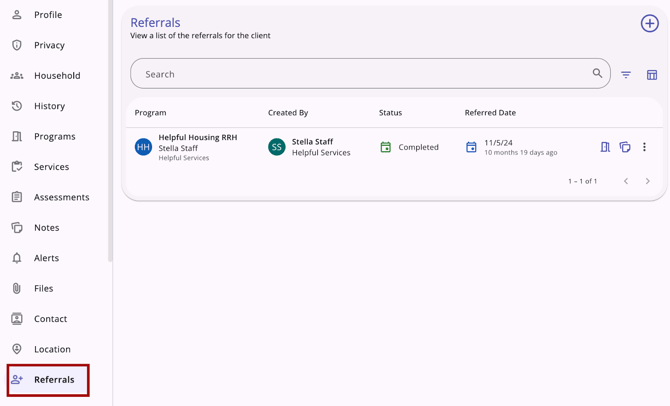
Task: Click the Helpful Housing RRH program link
Action: 198,137
